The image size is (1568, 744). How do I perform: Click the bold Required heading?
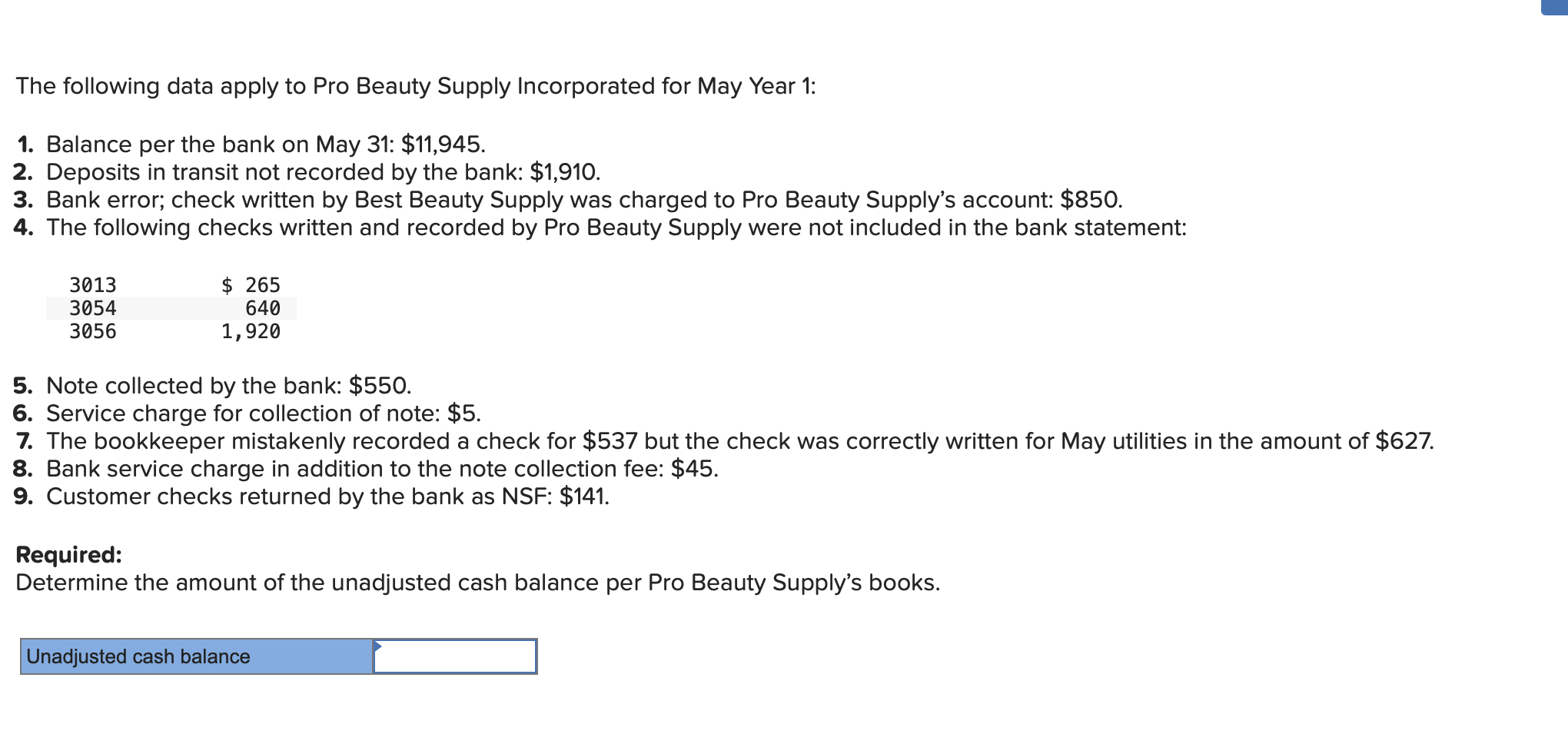click(69, 555)
